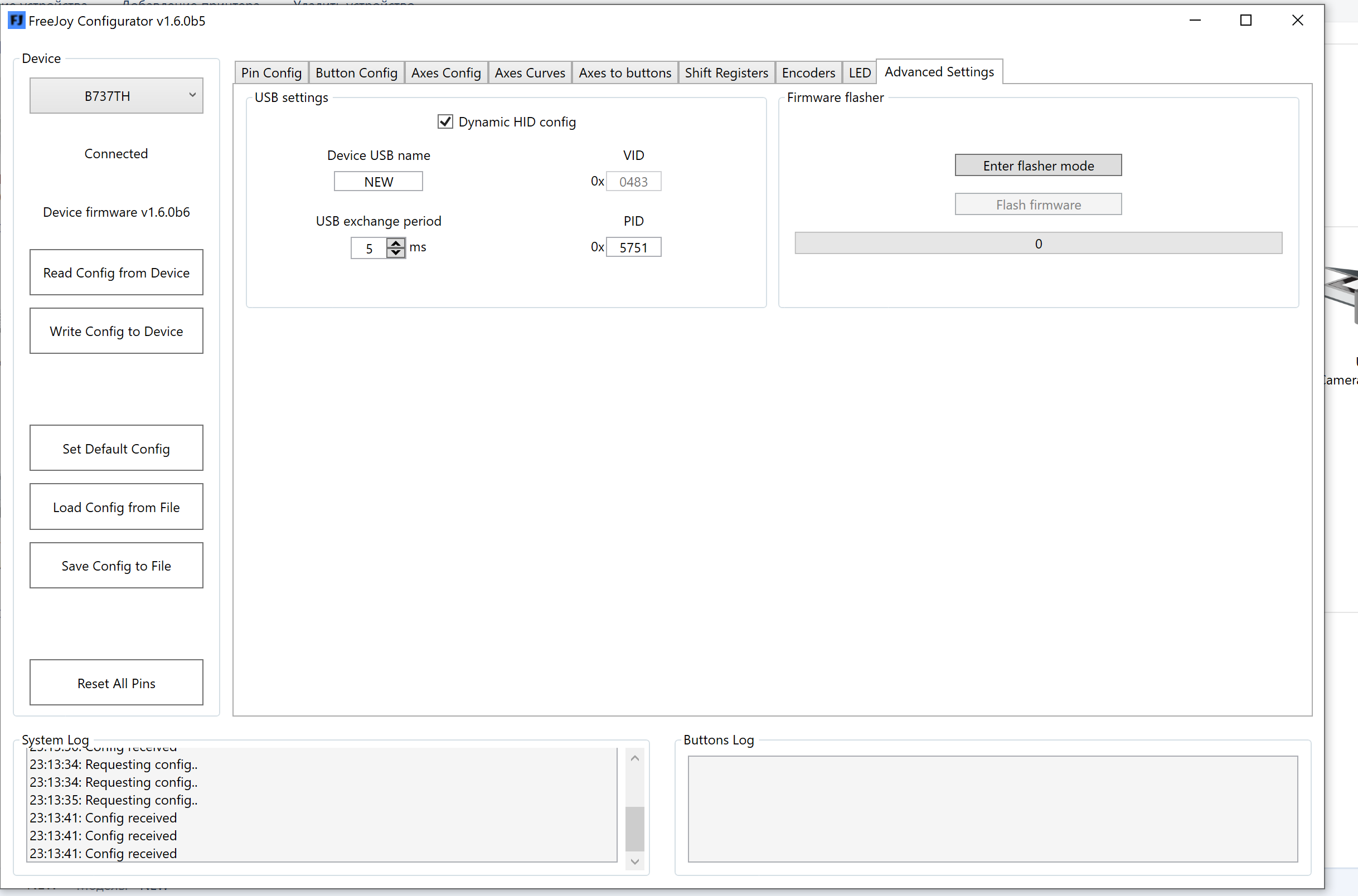This screenshot has width=1358, height=896.
Task: Click the 'Connected' status text
Action: tap(117, 154)
